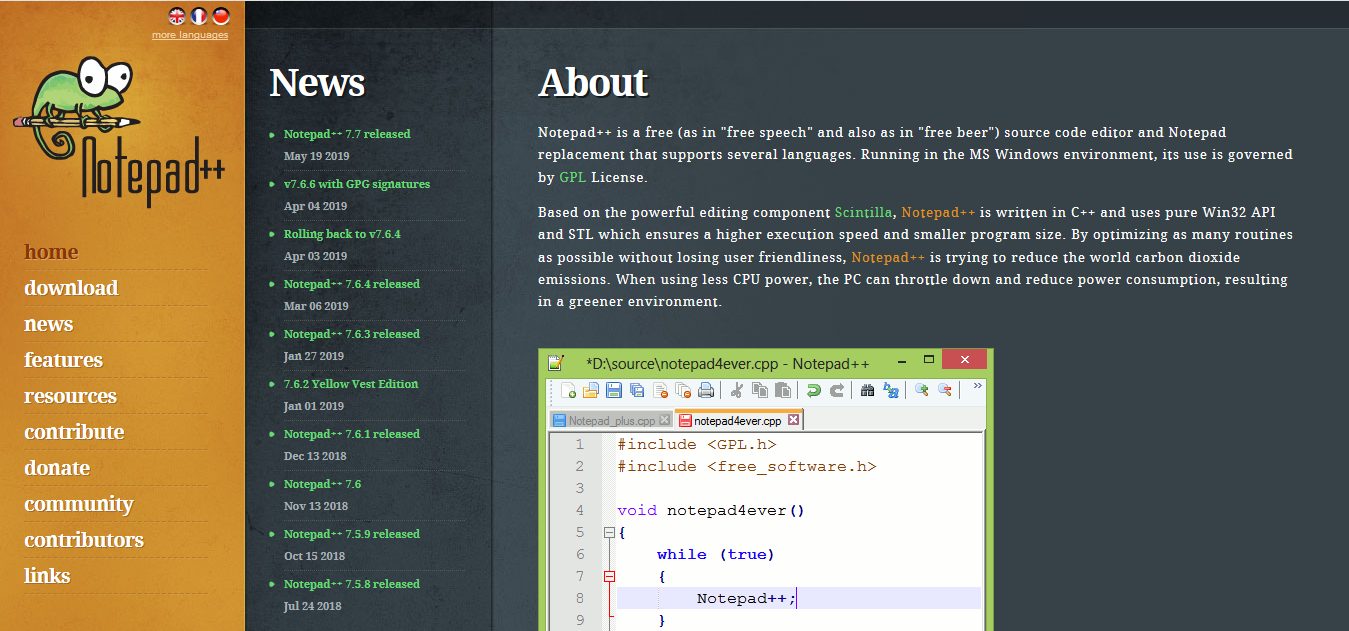Viewport: 1349px width, 631px height.
Task: Follow the Scintilla link
Action: 864,212
